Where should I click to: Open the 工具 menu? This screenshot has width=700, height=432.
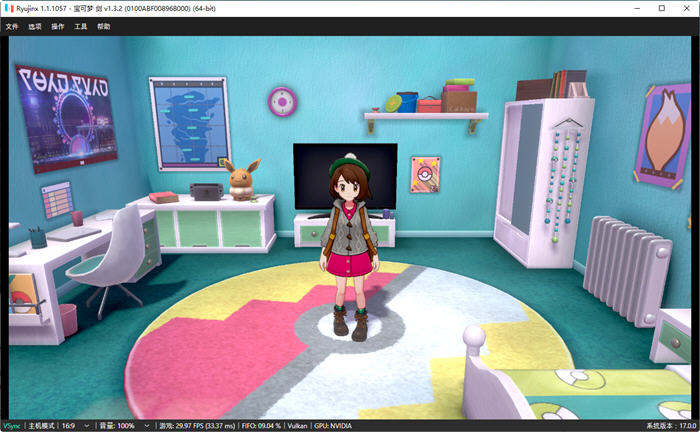tap(81, 27)
